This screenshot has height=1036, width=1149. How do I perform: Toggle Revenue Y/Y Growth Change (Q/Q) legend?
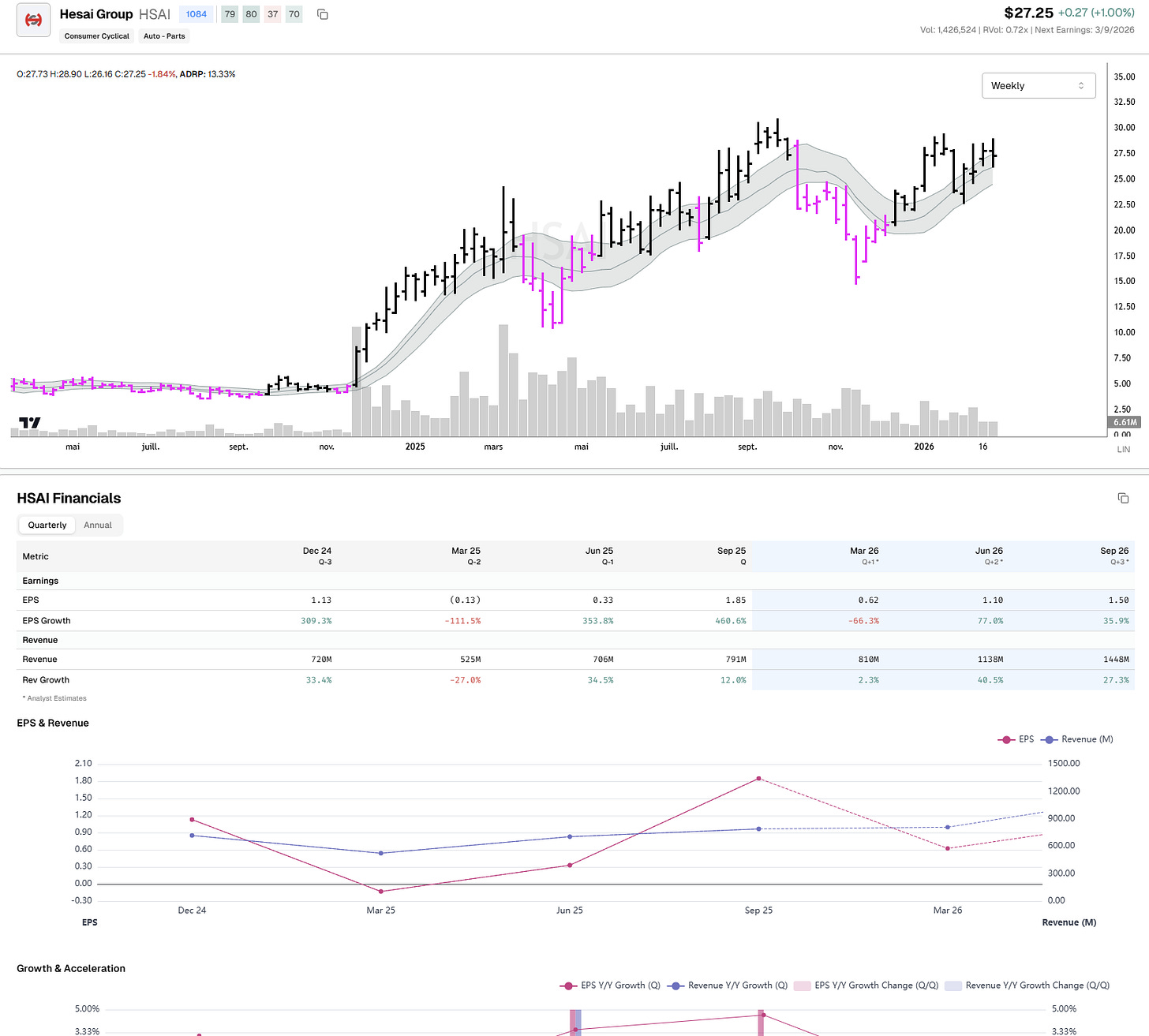click(1027, 986)
